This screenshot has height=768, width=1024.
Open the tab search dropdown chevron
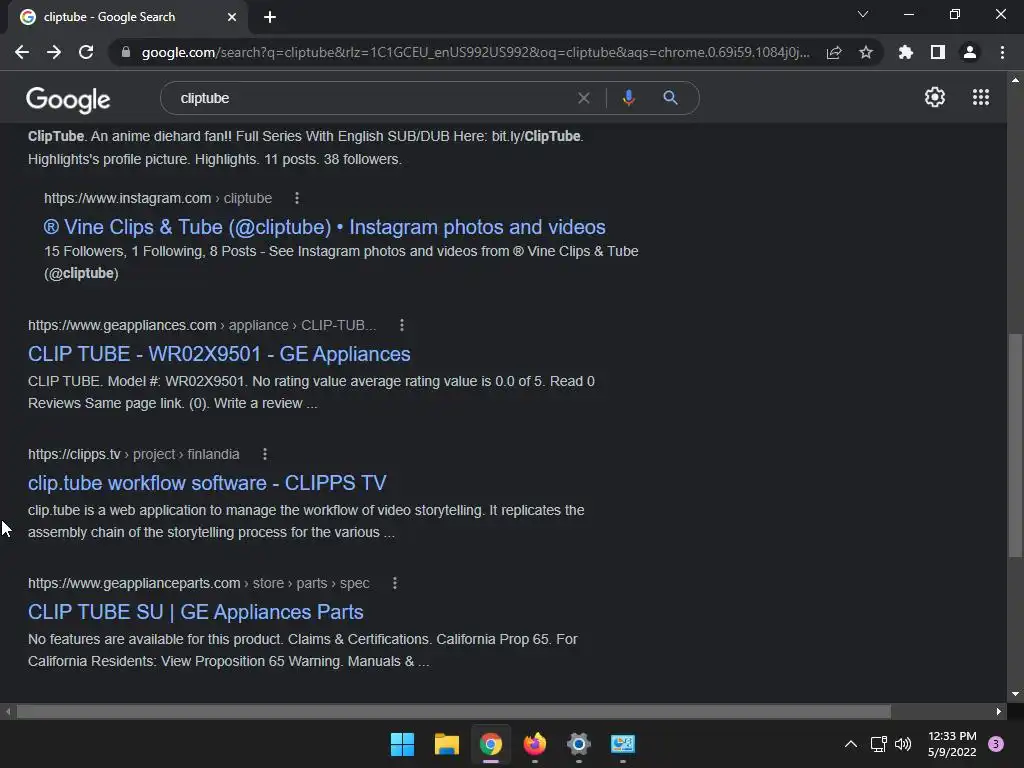[863, 14]
